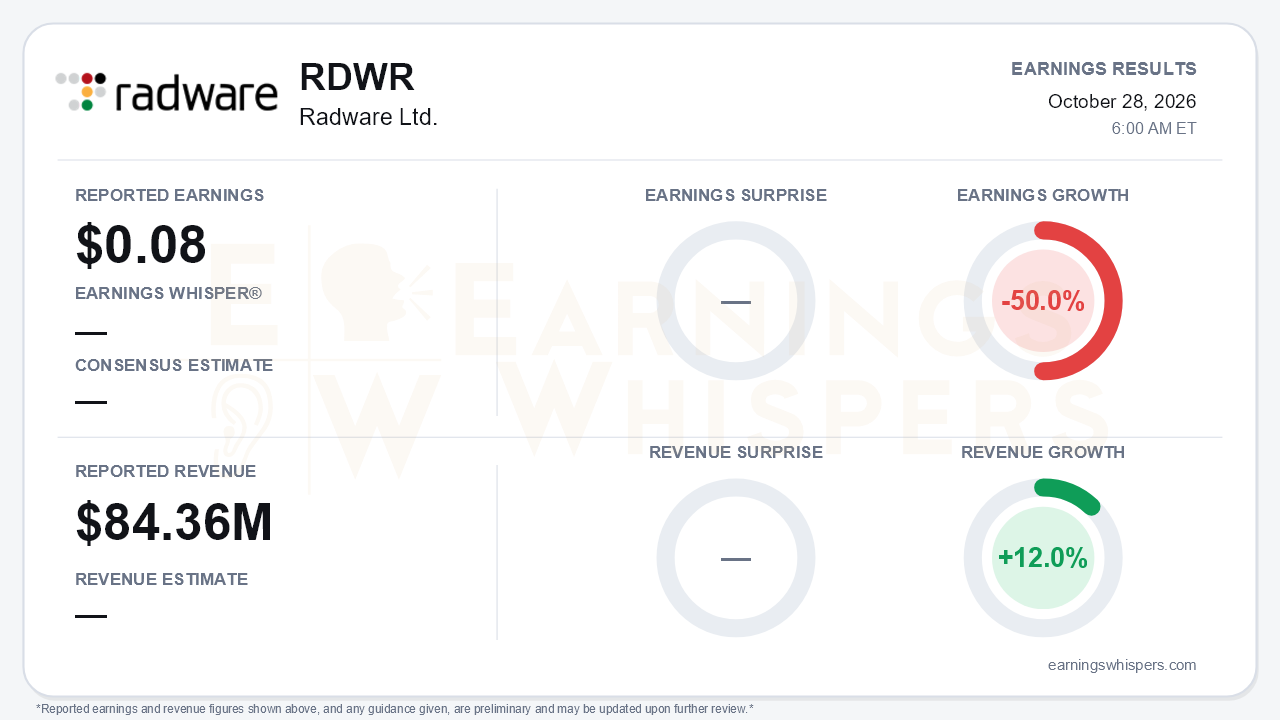Click the Revenue Estimate label
The height and width of the screenshot is (720, 1280).
[162, 580]
